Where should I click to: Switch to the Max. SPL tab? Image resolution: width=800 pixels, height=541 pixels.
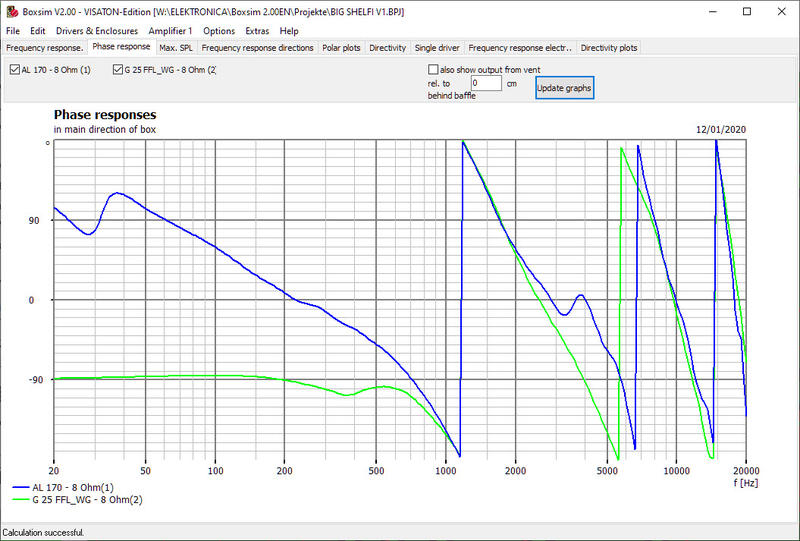[176, 48]
